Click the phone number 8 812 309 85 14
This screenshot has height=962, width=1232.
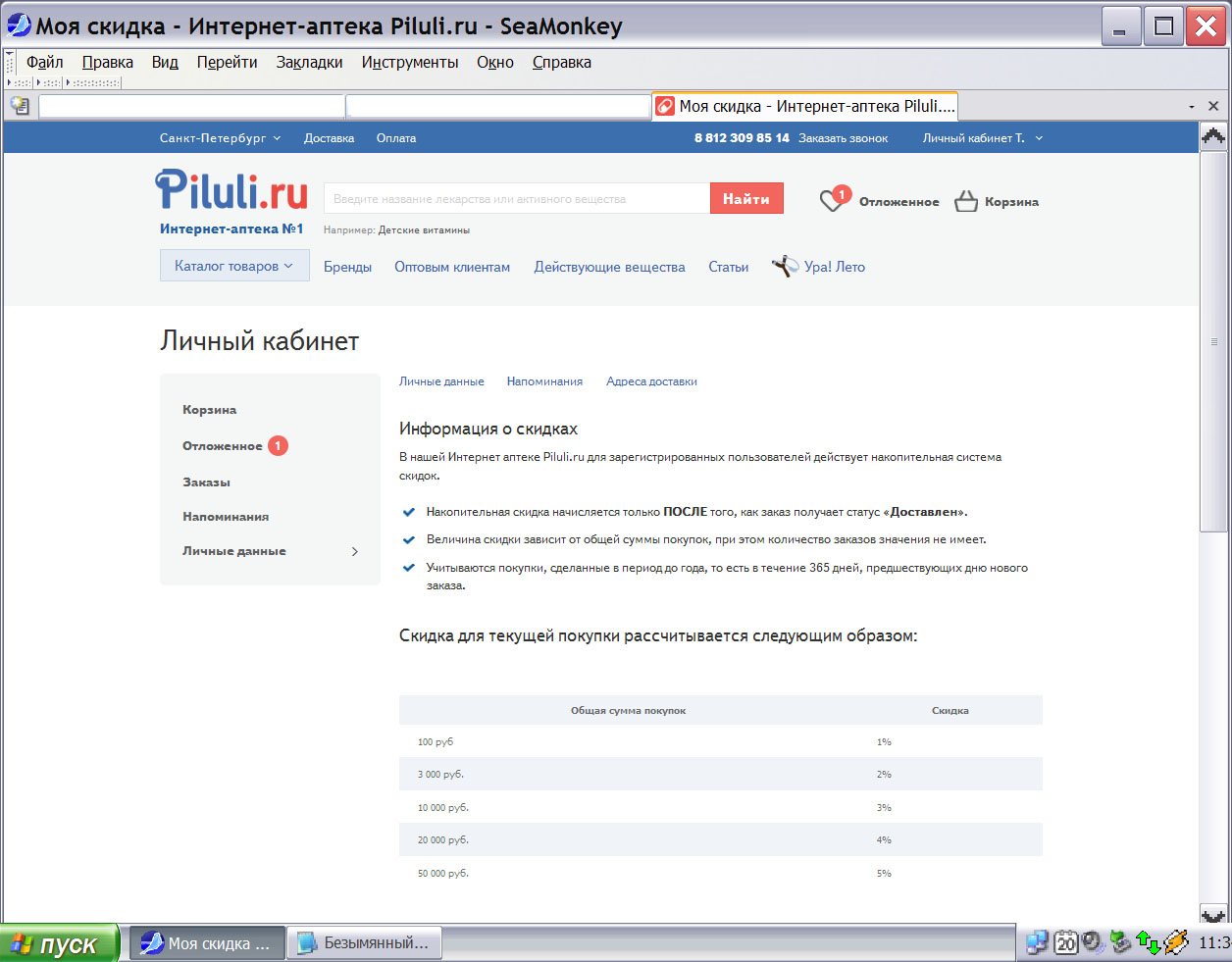(x=742, y=138)
